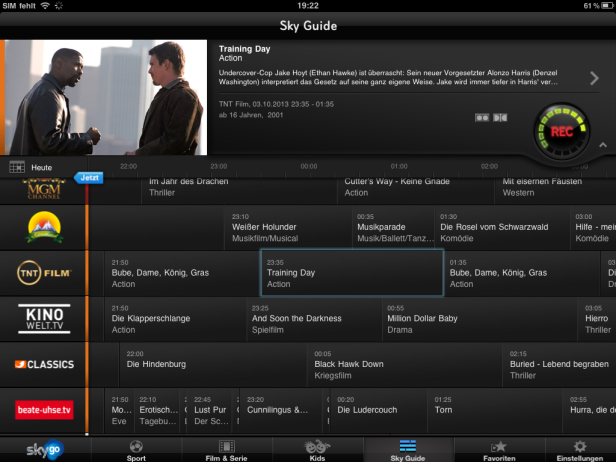Select the beate-uhse.tv channel logo
The image size is (616, 462).
point(44,410)
